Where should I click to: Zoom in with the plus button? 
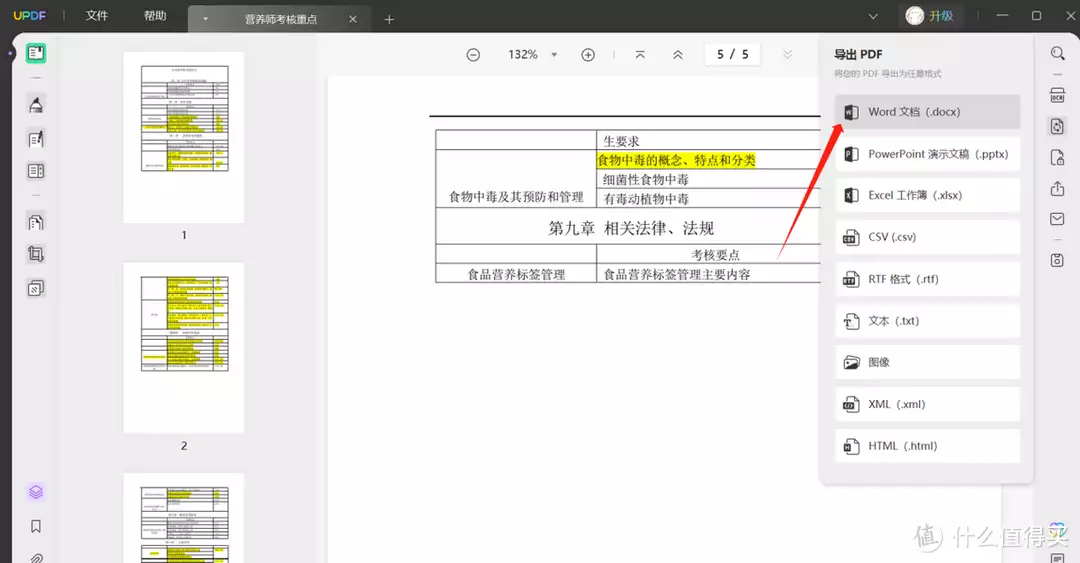pos(588,55)
